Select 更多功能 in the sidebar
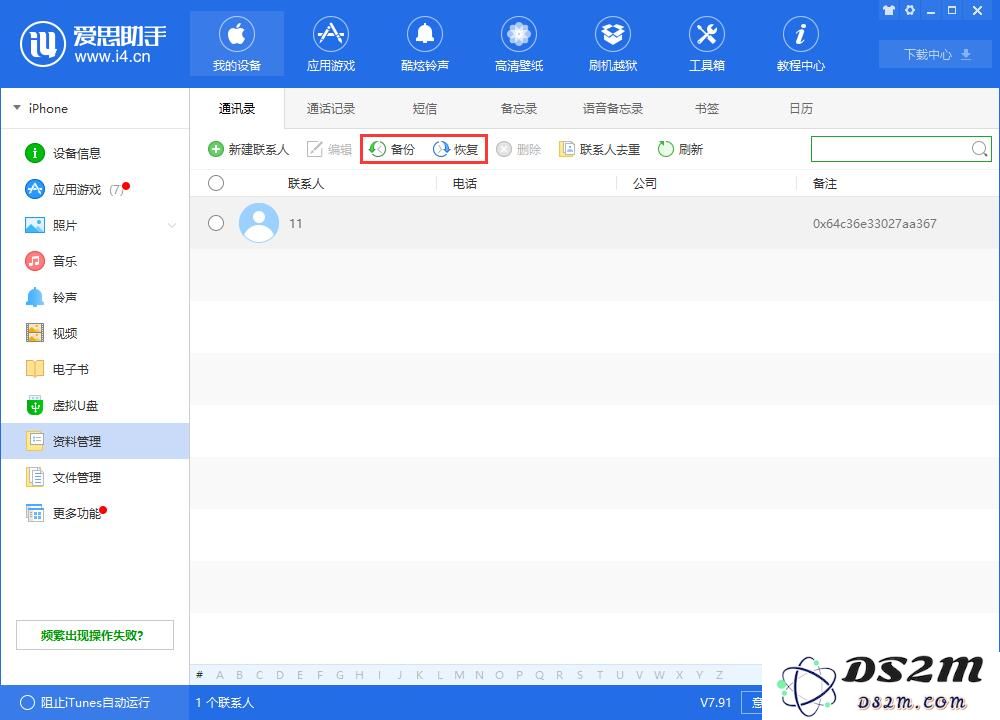This screenshot has width=1000, height=720. 95,513
